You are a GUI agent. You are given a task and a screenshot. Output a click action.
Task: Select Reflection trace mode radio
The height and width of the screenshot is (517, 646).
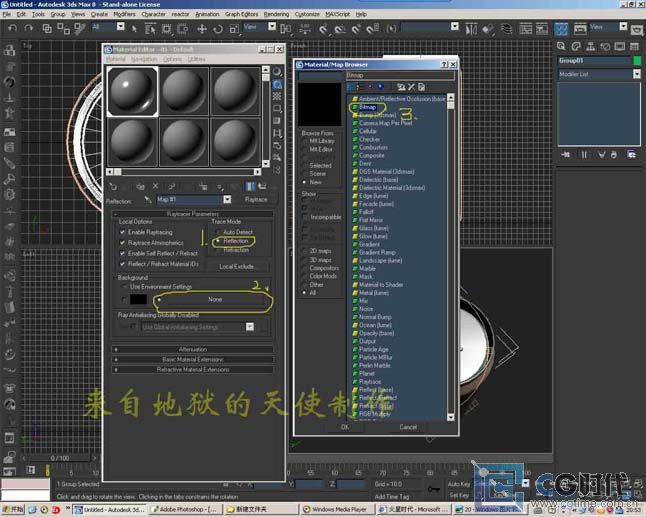point(218,241)
